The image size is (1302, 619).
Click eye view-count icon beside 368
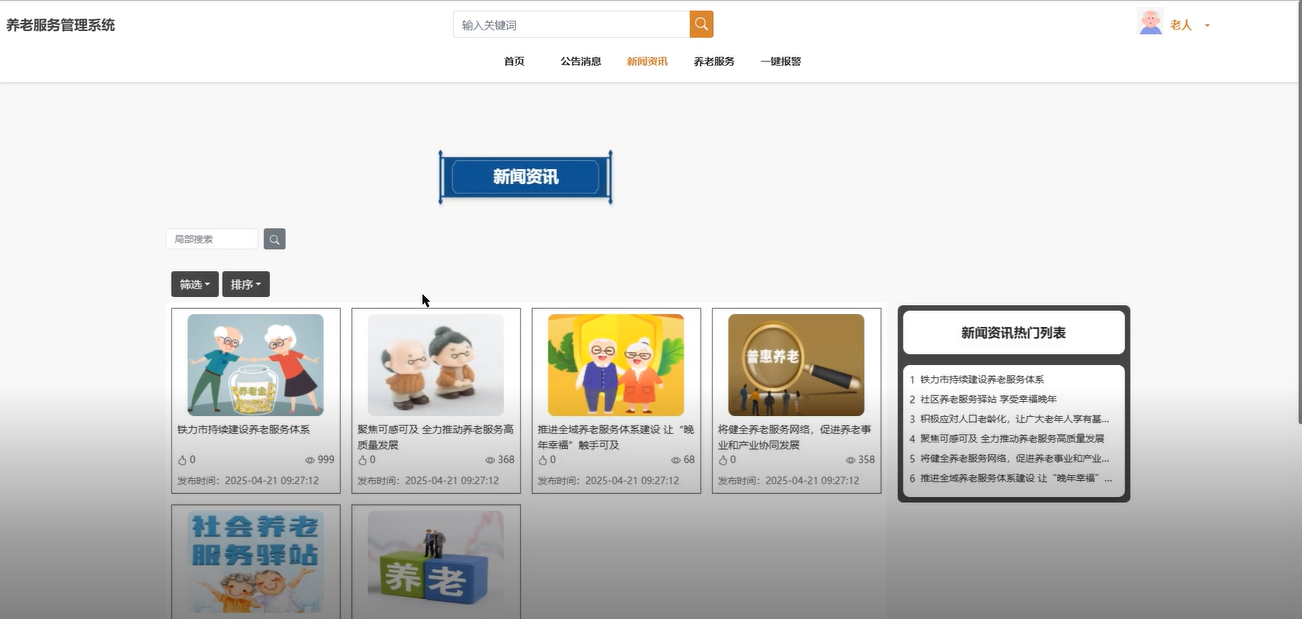coord(490,460)
